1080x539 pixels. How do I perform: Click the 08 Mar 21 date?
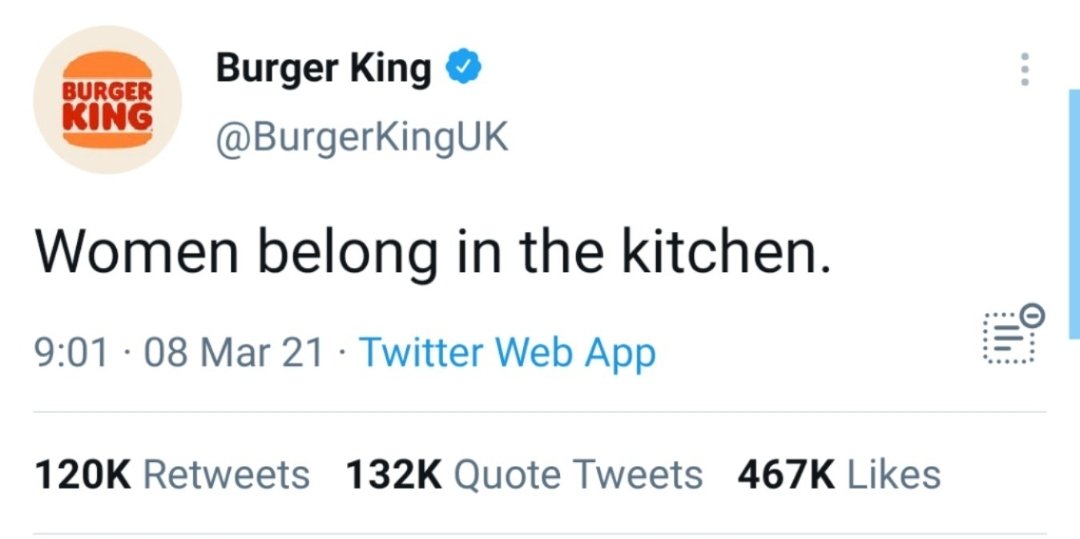click(x=234, y=353)
